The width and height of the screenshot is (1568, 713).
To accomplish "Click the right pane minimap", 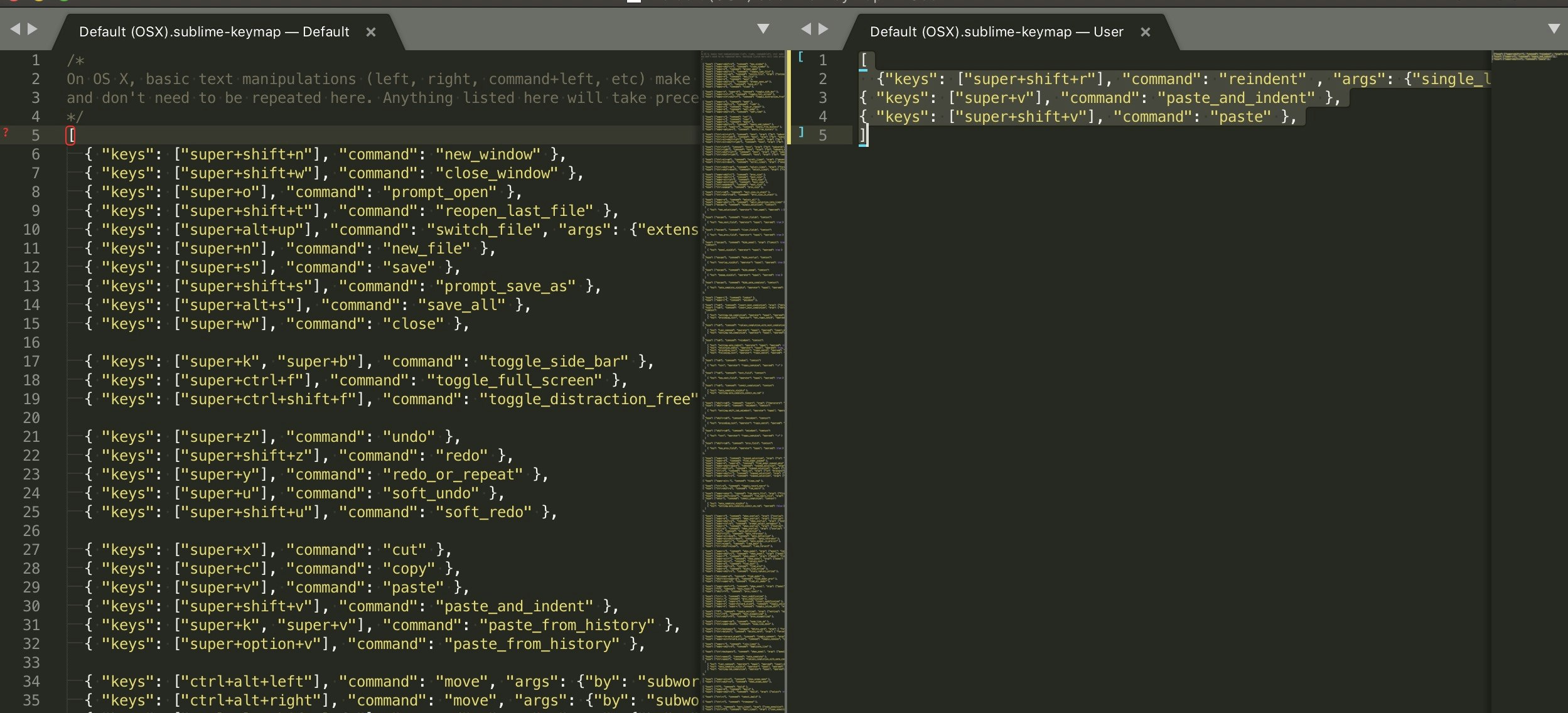I will click(x=1529, y=381).
